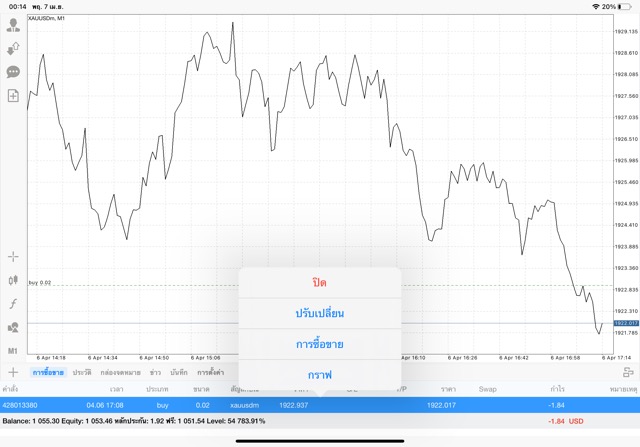This screenshot has width=640, height=447.
Task: Tap the objects shapes icon
Action: pos(13,327)
